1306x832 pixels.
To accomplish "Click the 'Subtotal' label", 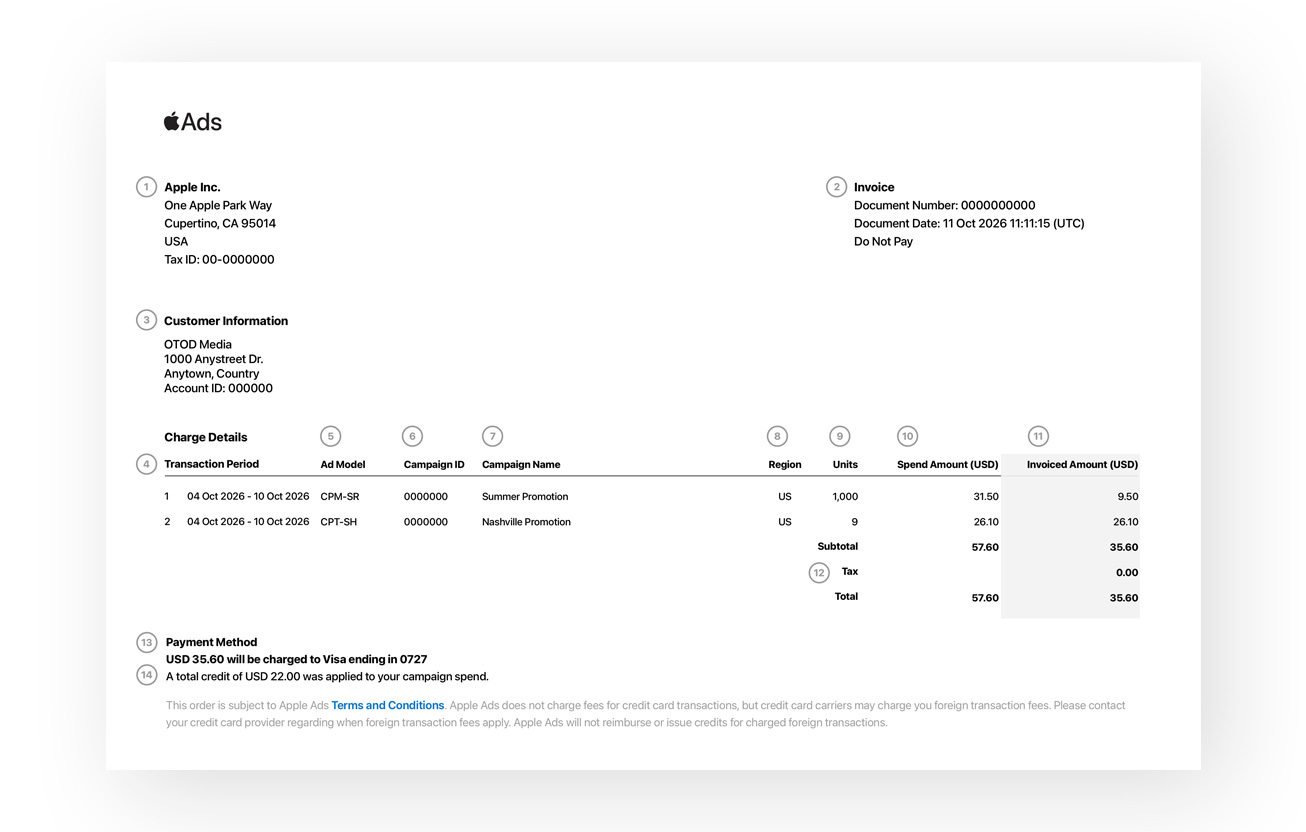I will (838, 547).
